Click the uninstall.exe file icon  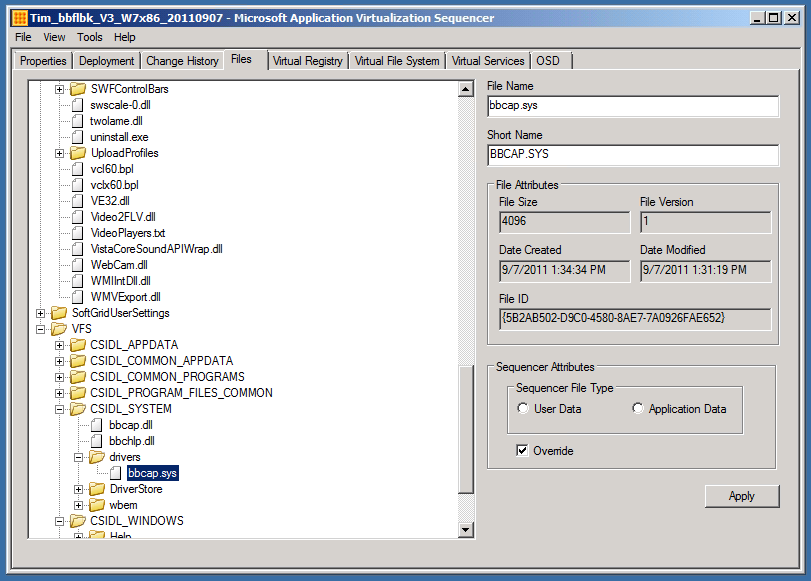pyautogui.click(x=78, y=137)
